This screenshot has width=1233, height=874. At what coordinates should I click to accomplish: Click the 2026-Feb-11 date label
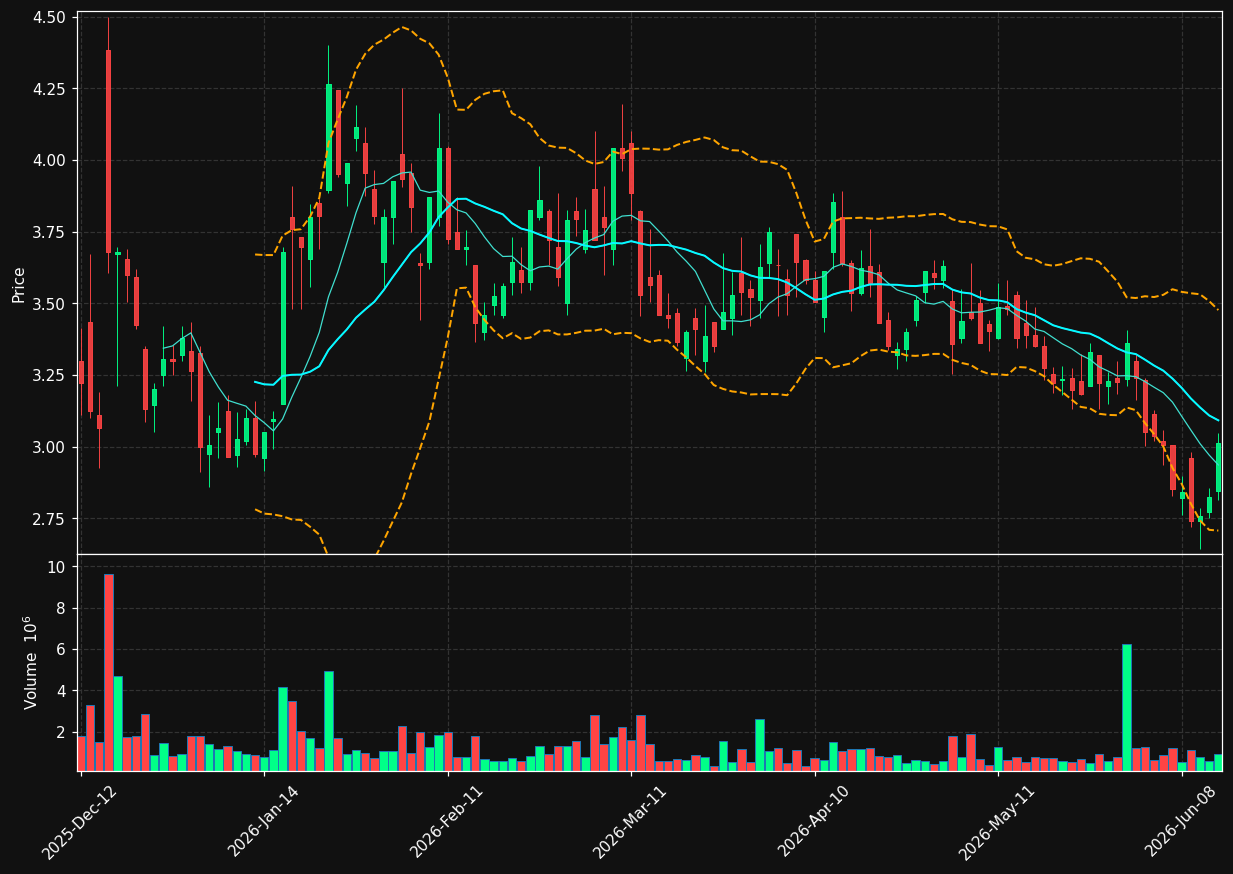[x=446, y=822]
